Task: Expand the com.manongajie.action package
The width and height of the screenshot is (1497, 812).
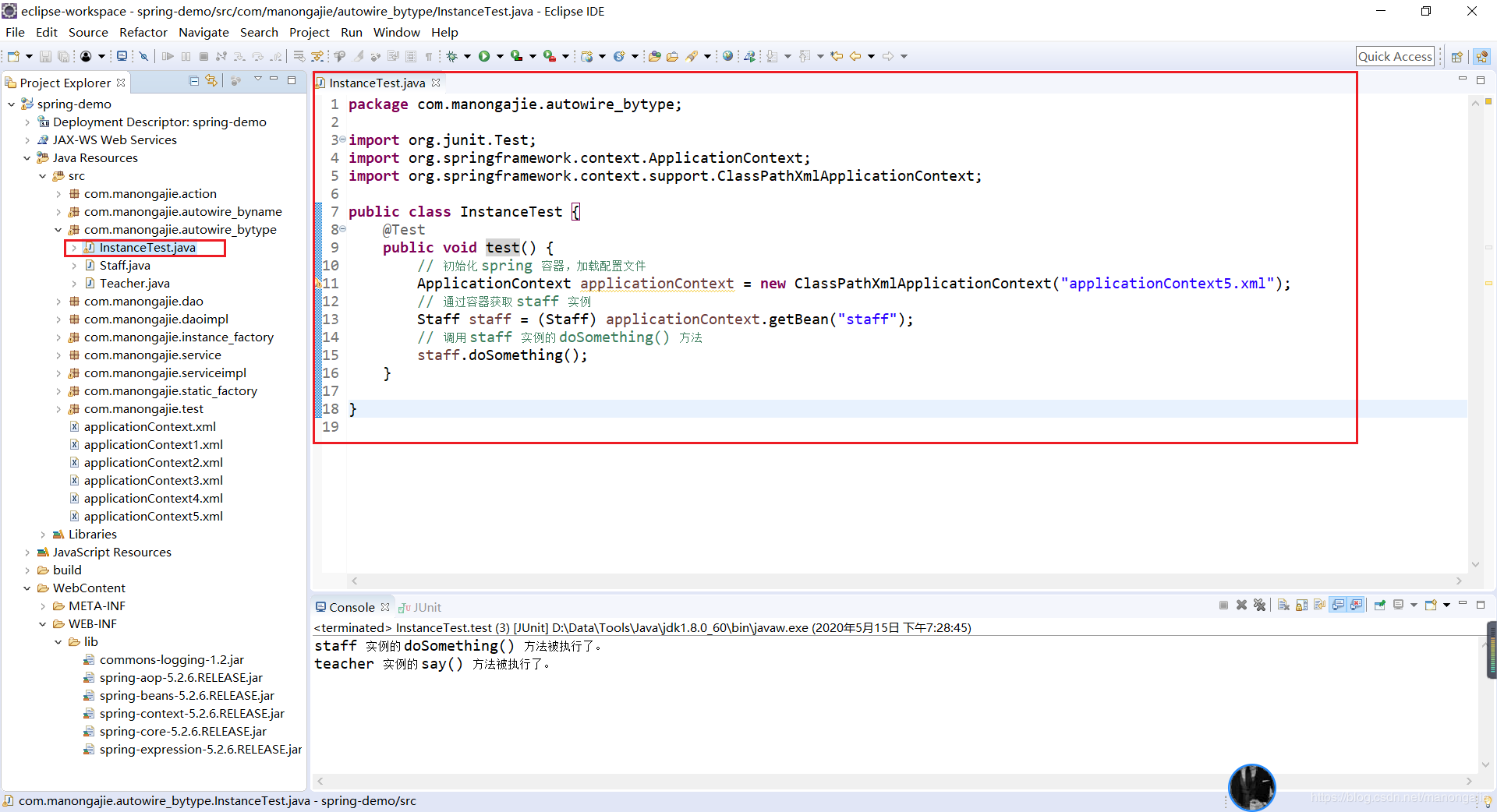Action: tap(58, 193)
